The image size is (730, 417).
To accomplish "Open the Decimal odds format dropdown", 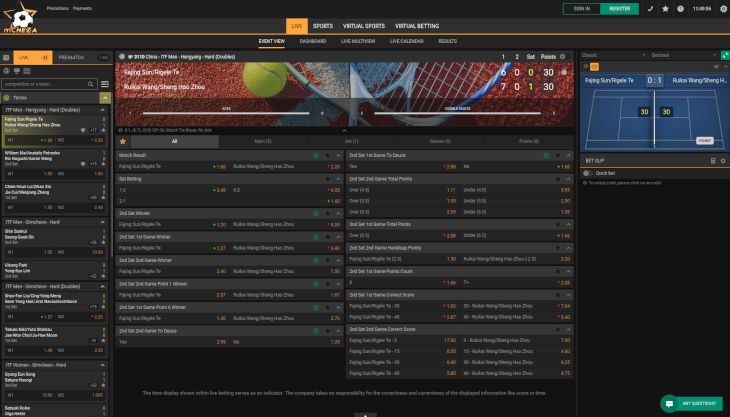I will tap(684, 55).
